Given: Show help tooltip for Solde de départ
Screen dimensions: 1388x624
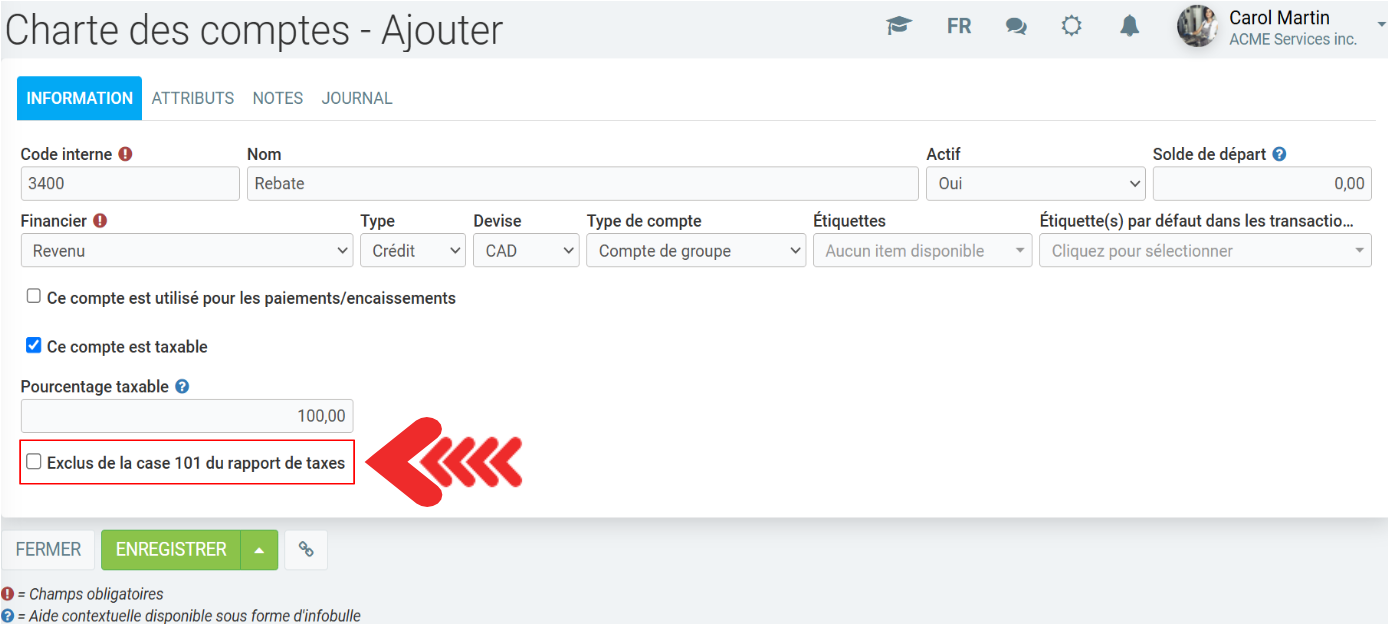Looking at the screenshot, I should click(x=1279, y=155).
